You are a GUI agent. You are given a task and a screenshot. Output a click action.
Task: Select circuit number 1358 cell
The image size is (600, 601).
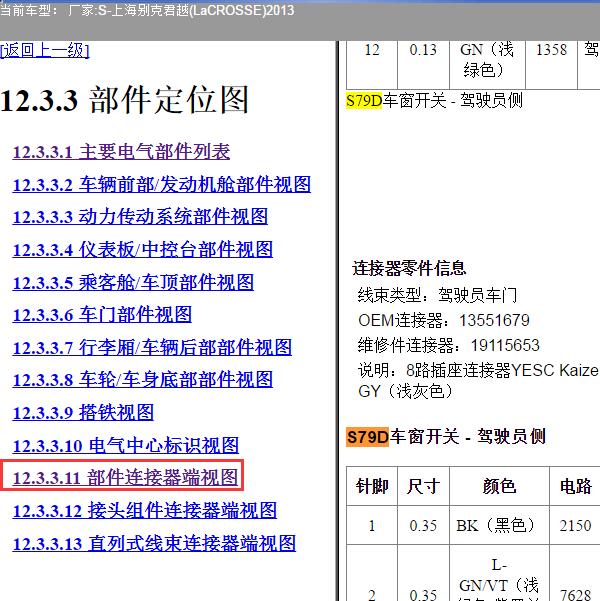pos(551,64)
